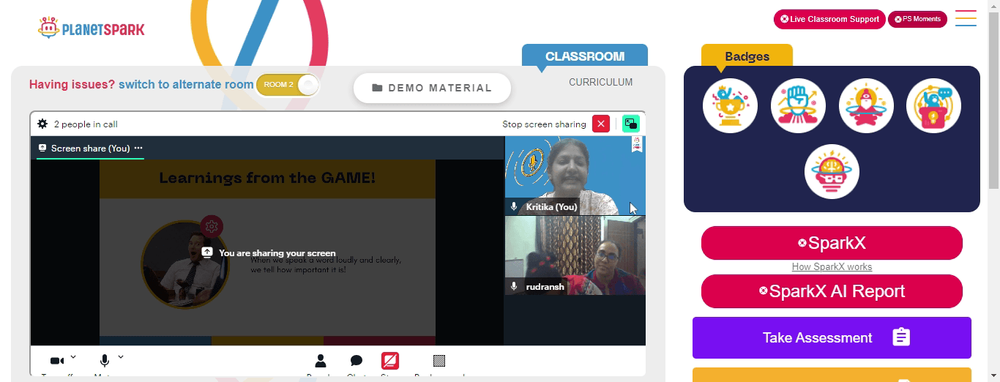Open the hamburger menu
This screenshot has height=382, width=1000.
966,18
